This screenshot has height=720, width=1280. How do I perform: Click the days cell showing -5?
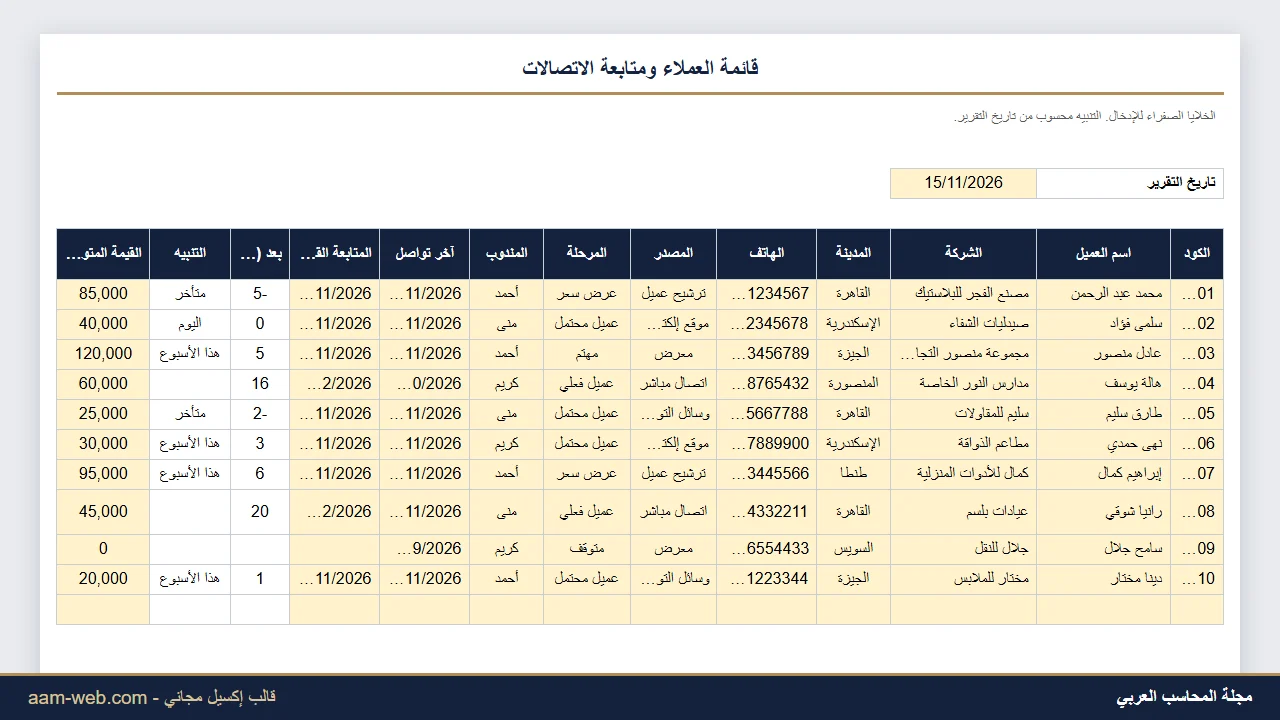click(260, 294)
